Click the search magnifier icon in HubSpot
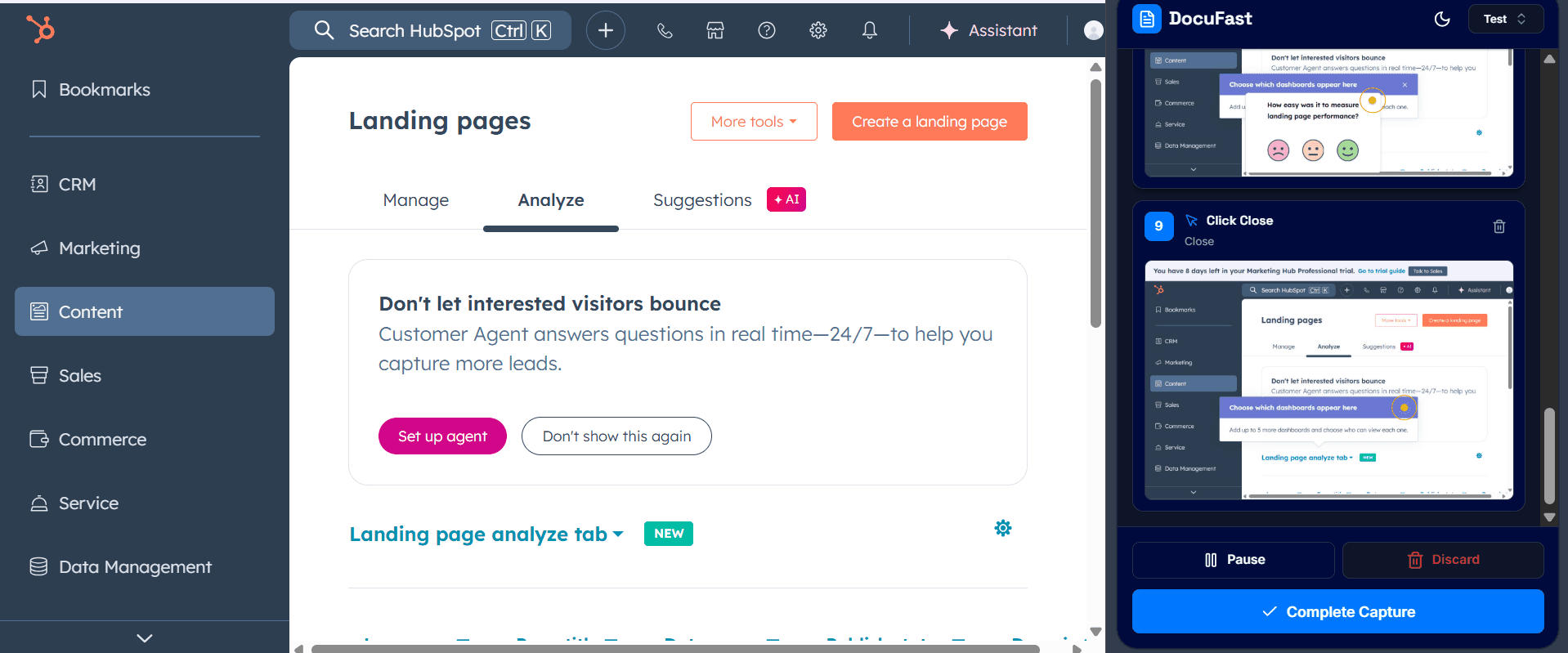 (x=324, y=30)
